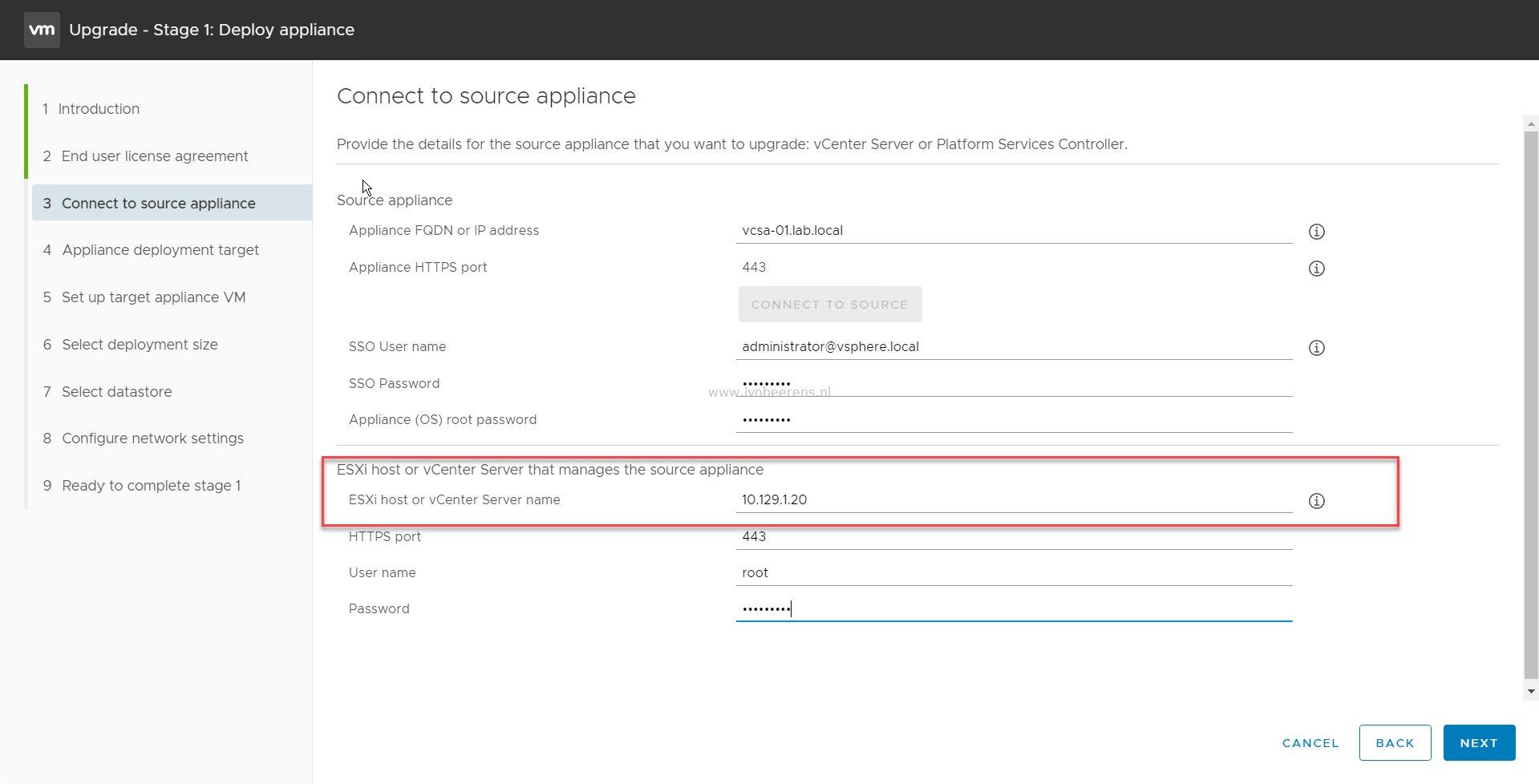Screen dimensions: 1539x784
Task: Focus the SSO User name field
Action: point(1014,347)
